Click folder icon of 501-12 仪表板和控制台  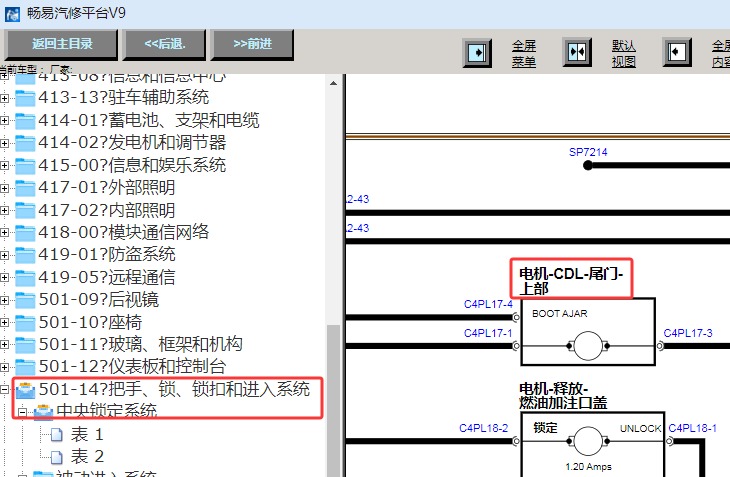click(25, 367)
